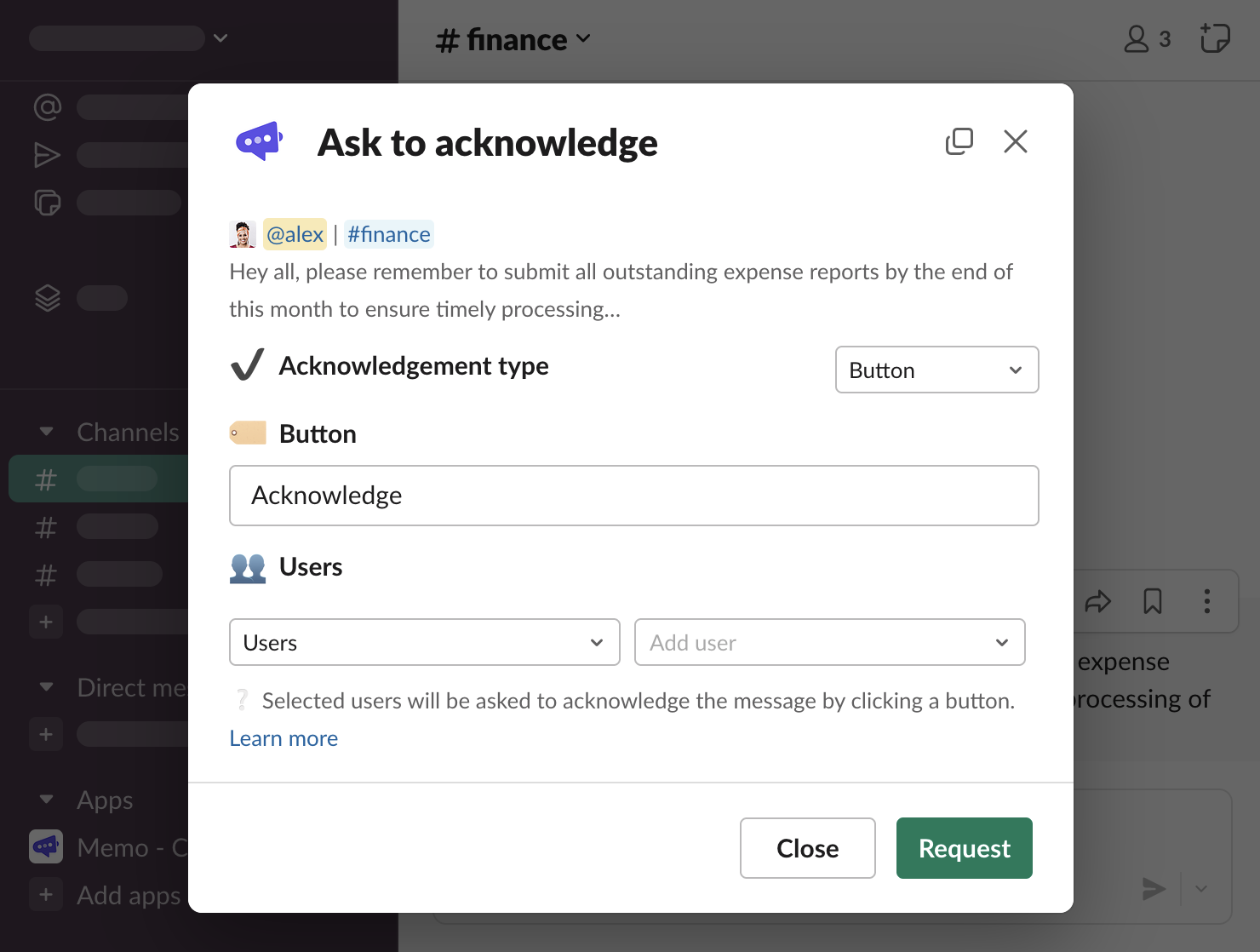Click the bookmark icon on the message
Viewport: 1260px width, 952px height.
pos(1152,601)
